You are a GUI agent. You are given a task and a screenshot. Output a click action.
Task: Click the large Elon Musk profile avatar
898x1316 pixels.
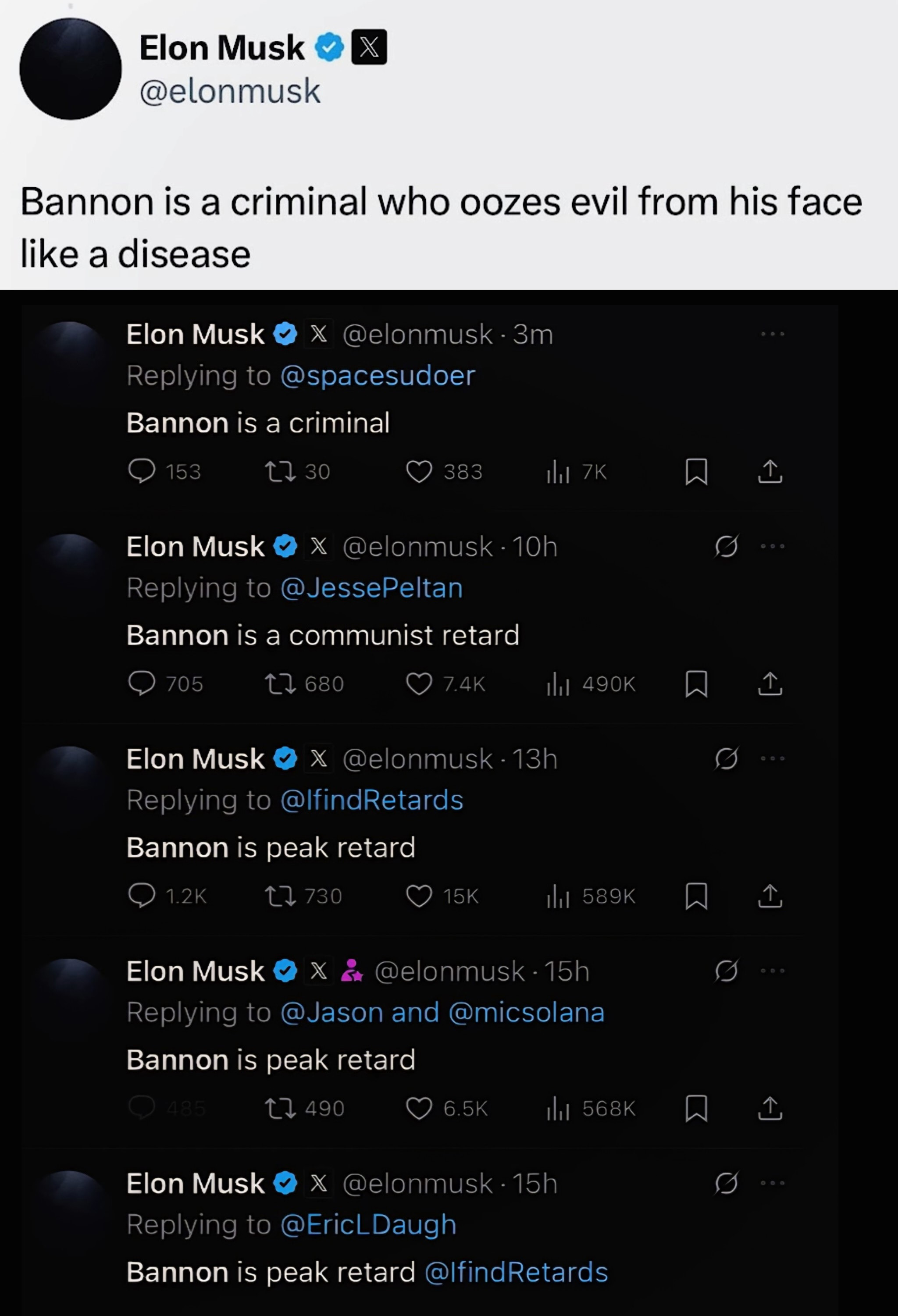tap(70, 68)
